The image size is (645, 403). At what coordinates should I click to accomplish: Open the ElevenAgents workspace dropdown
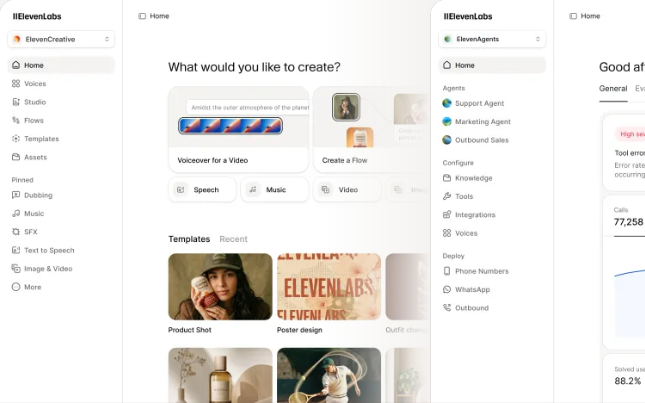[492, 39]
